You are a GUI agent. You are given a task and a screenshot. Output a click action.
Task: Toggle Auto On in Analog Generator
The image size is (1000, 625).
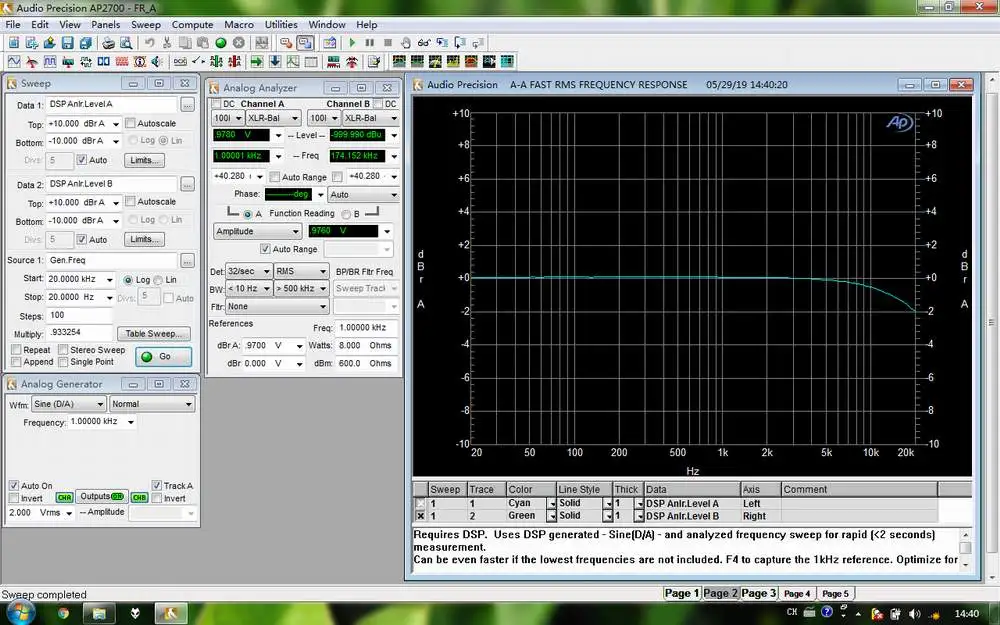[14, 485]
